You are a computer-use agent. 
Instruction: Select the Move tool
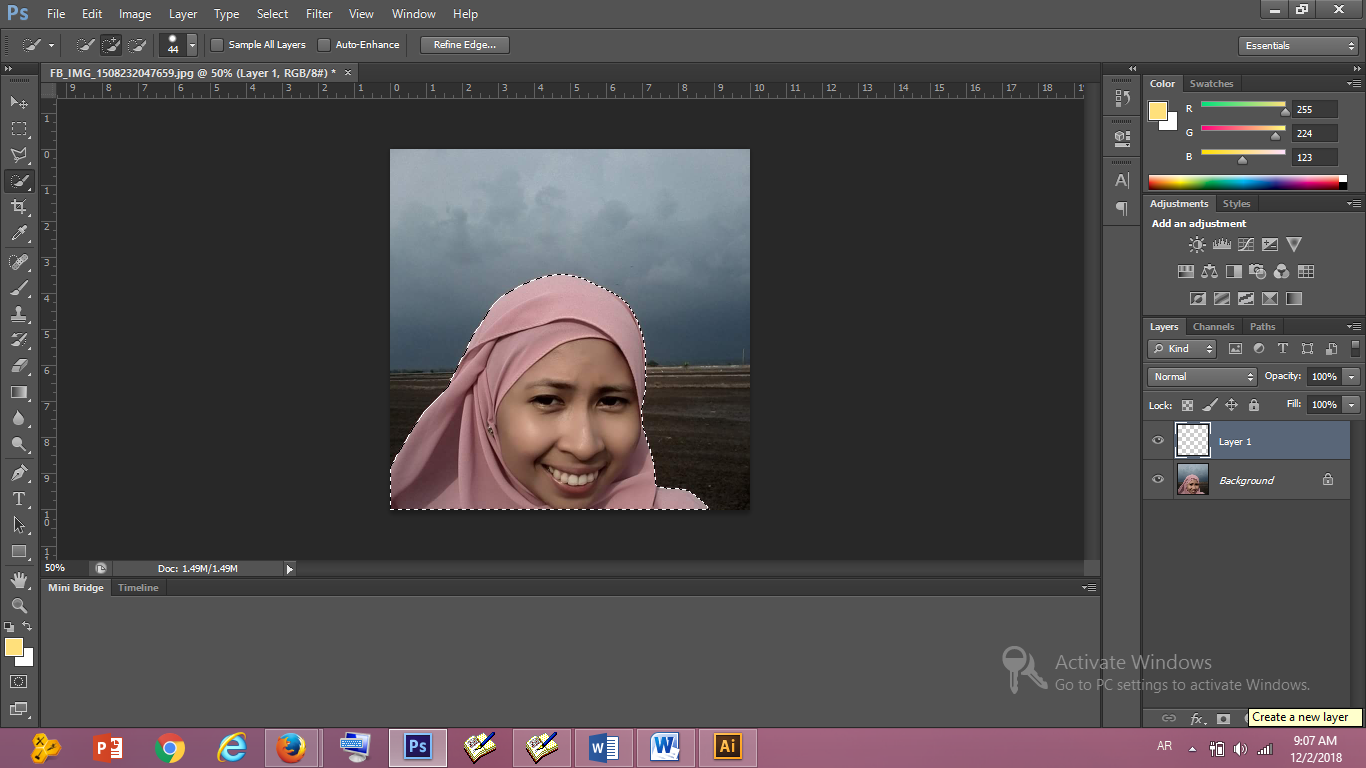point(19,102)
